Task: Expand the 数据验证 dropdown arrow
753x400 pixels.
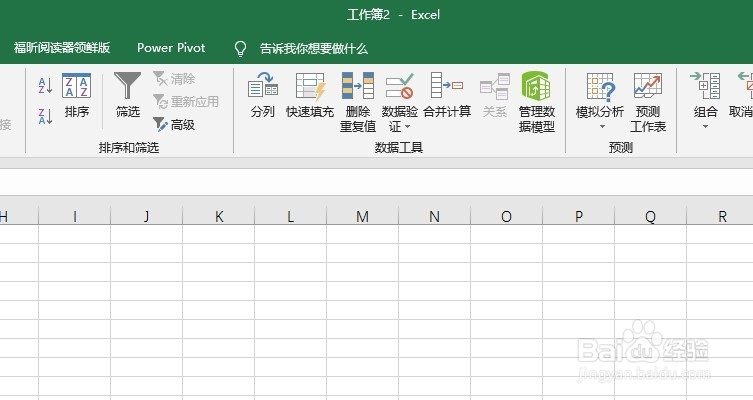Action: (408, 127)
